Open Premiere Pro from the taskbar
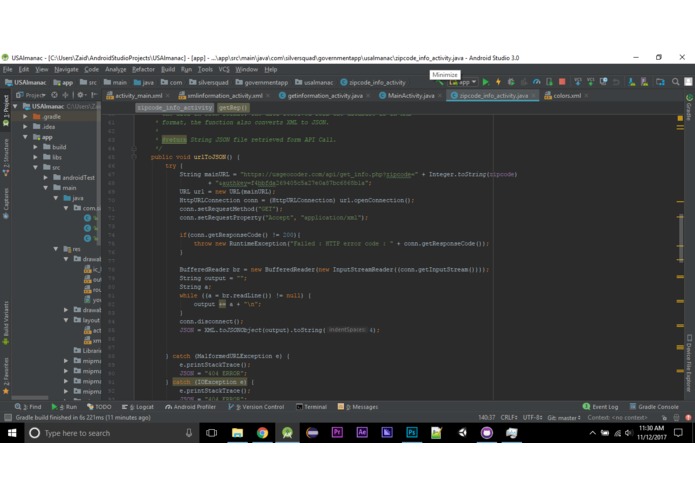Screen dimensions: 695x494 tap(337, 433)
